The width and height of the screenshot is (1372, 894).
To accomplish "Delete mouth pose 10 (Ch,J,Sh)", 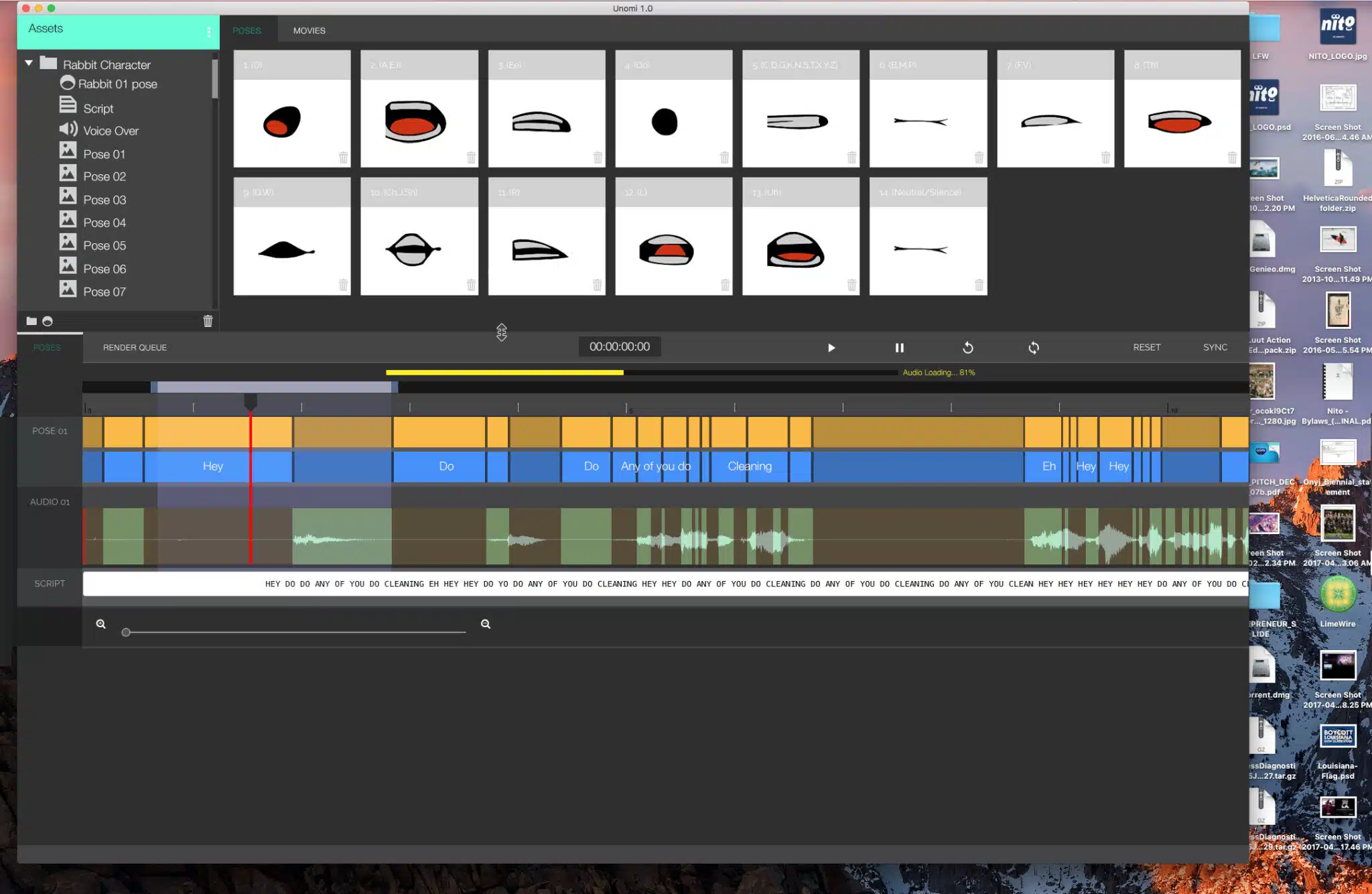I will point(471,285).
